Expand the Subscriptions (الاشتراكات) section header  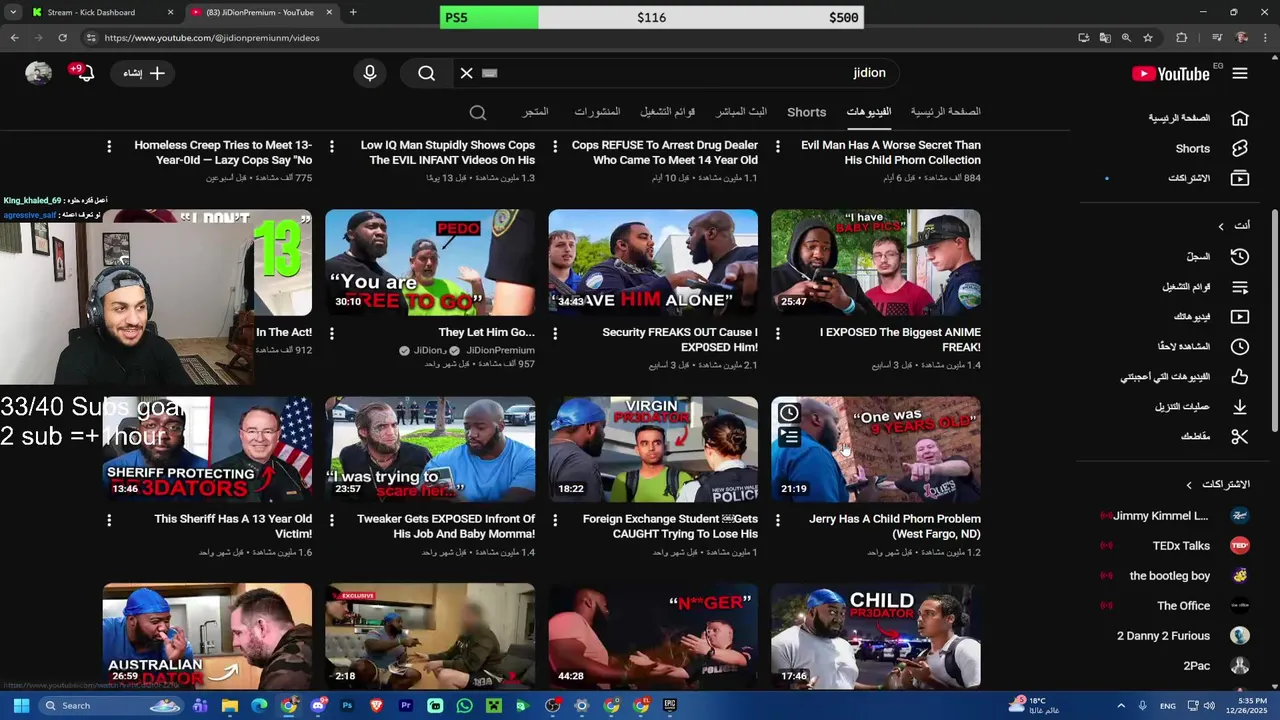(1218, 484)
